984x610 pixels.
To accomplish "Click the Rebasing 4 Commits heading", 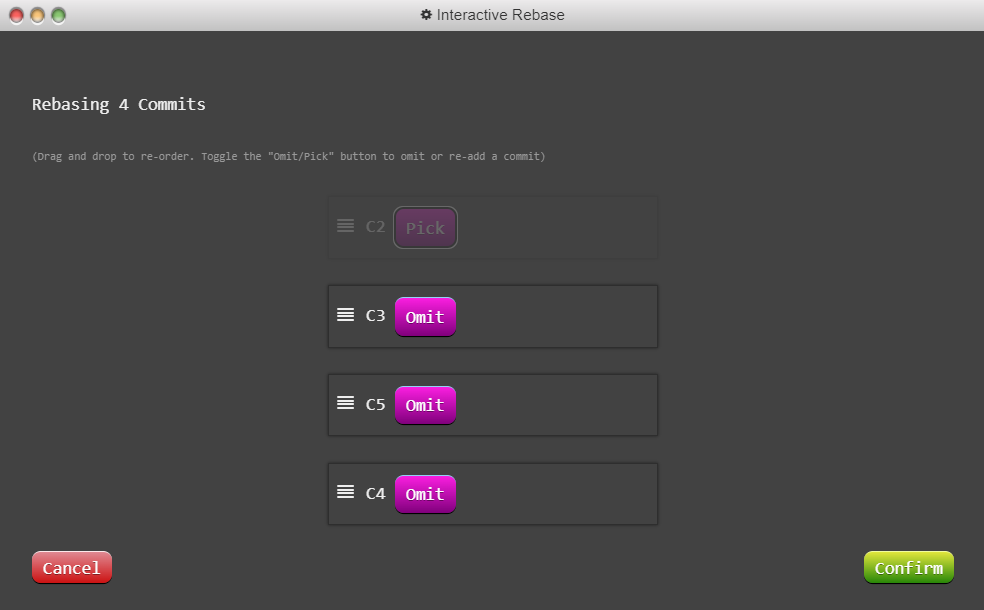I will click(x=119, y=104).
